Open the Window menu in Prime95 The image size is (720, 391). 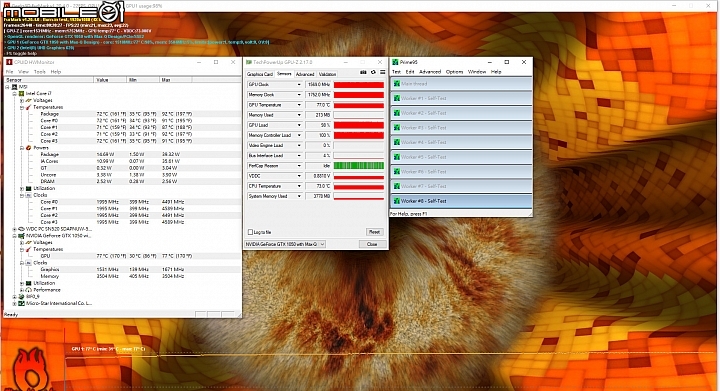477,72
